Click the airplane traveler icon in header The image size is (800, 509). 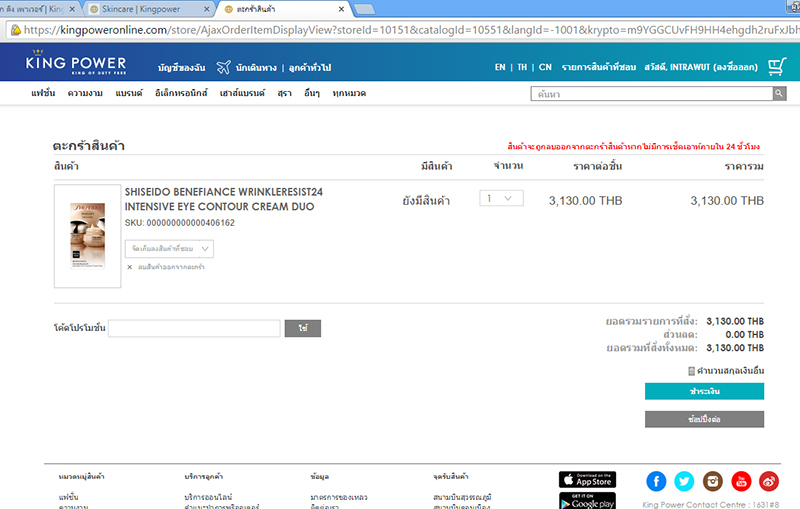(222, 67)
